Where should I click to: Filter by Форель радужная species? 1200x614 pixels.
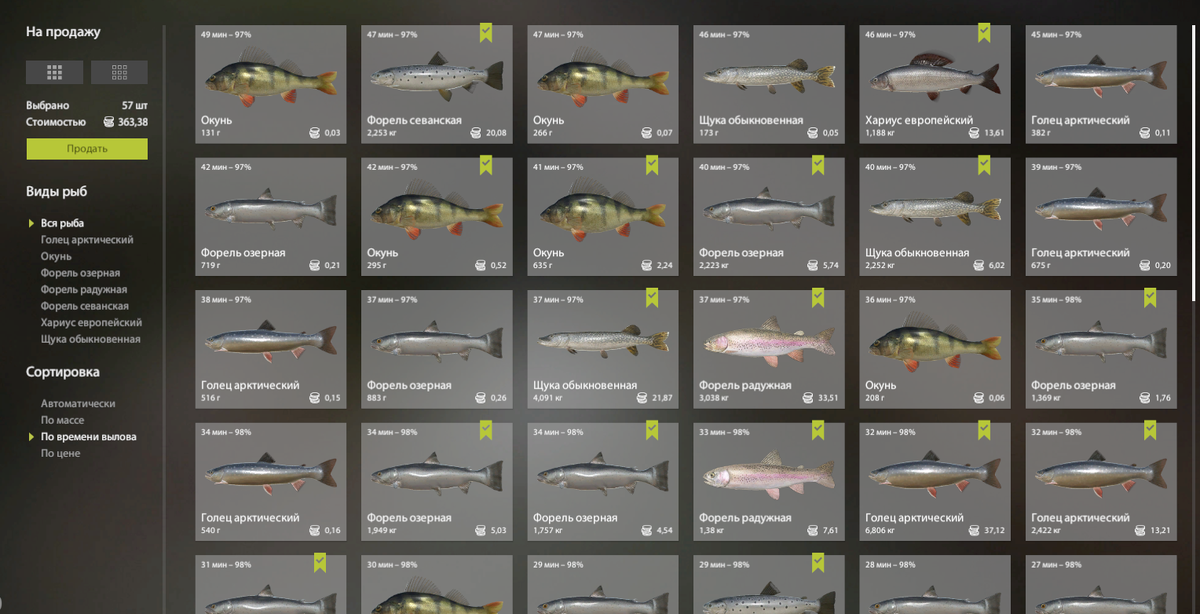(x=84, y=290)
